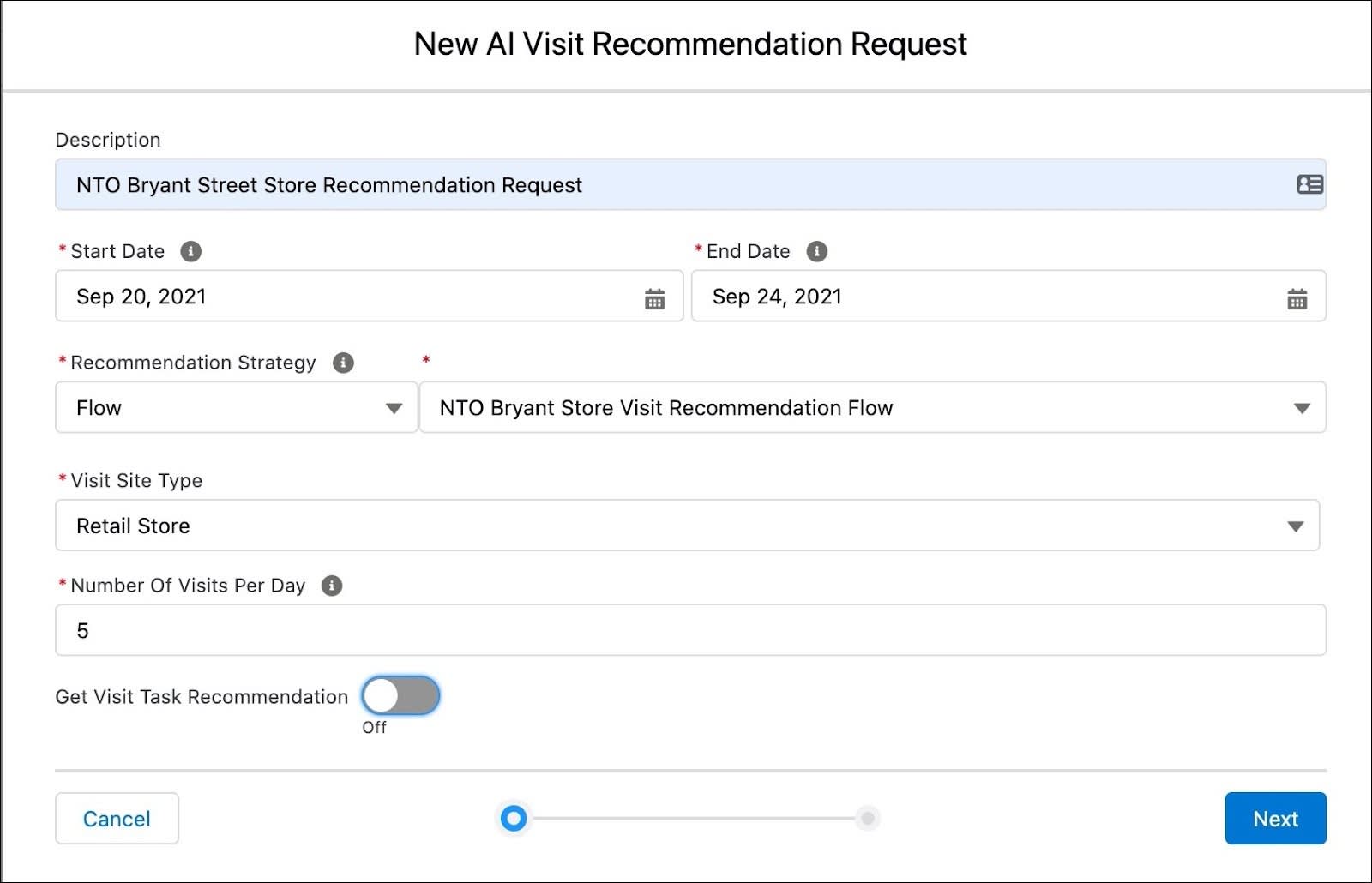This screenshot has width=1372, height=883.
Task: Click the Next button
Action: click(1275, 819)
